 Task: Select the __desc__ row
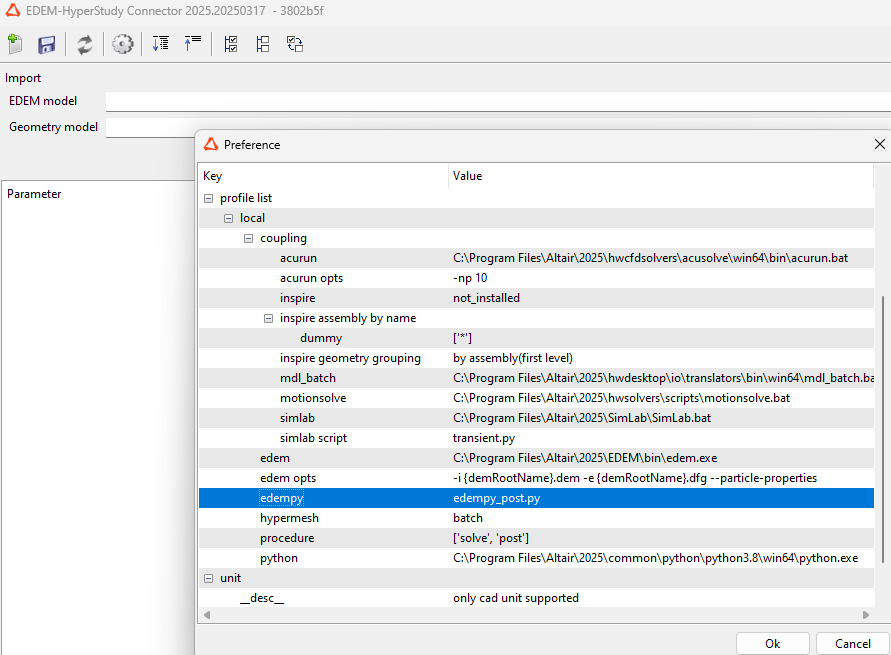pos(536,598)
